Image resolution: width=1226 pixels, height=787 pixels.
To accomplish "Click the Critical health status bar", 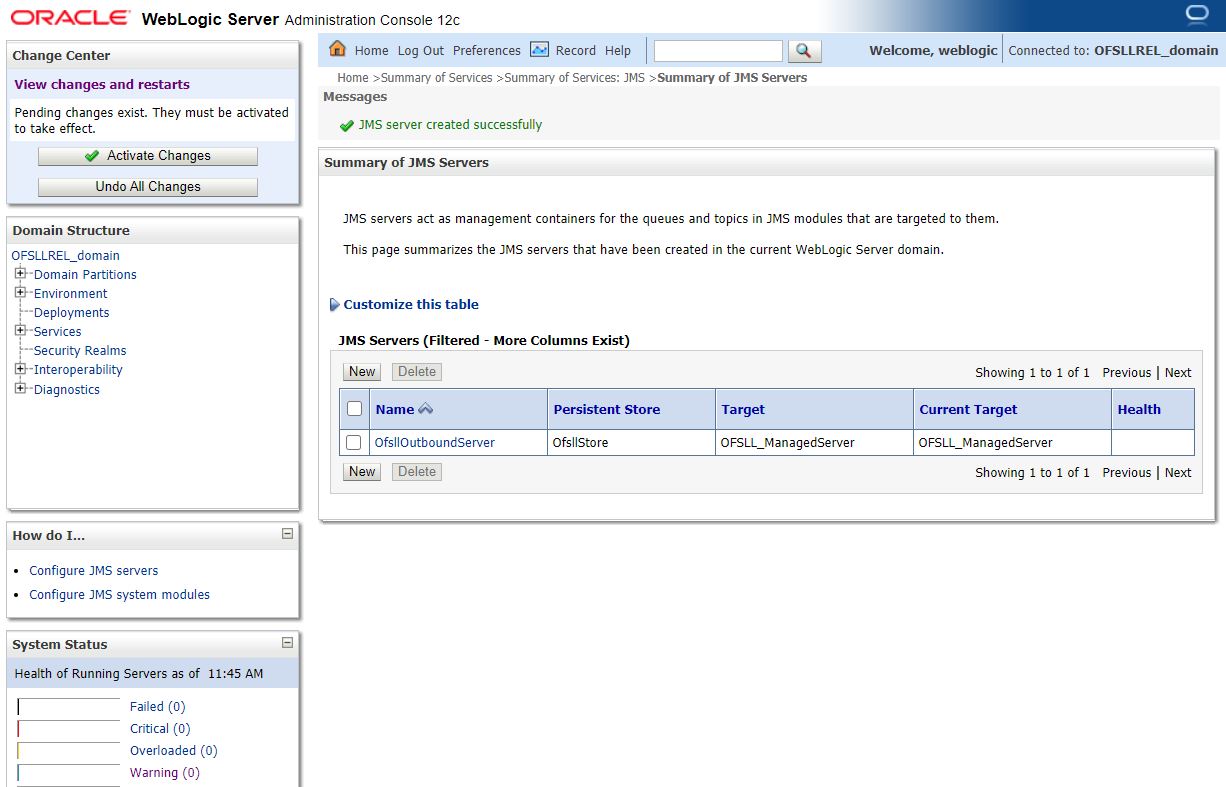I will (68, 729).
